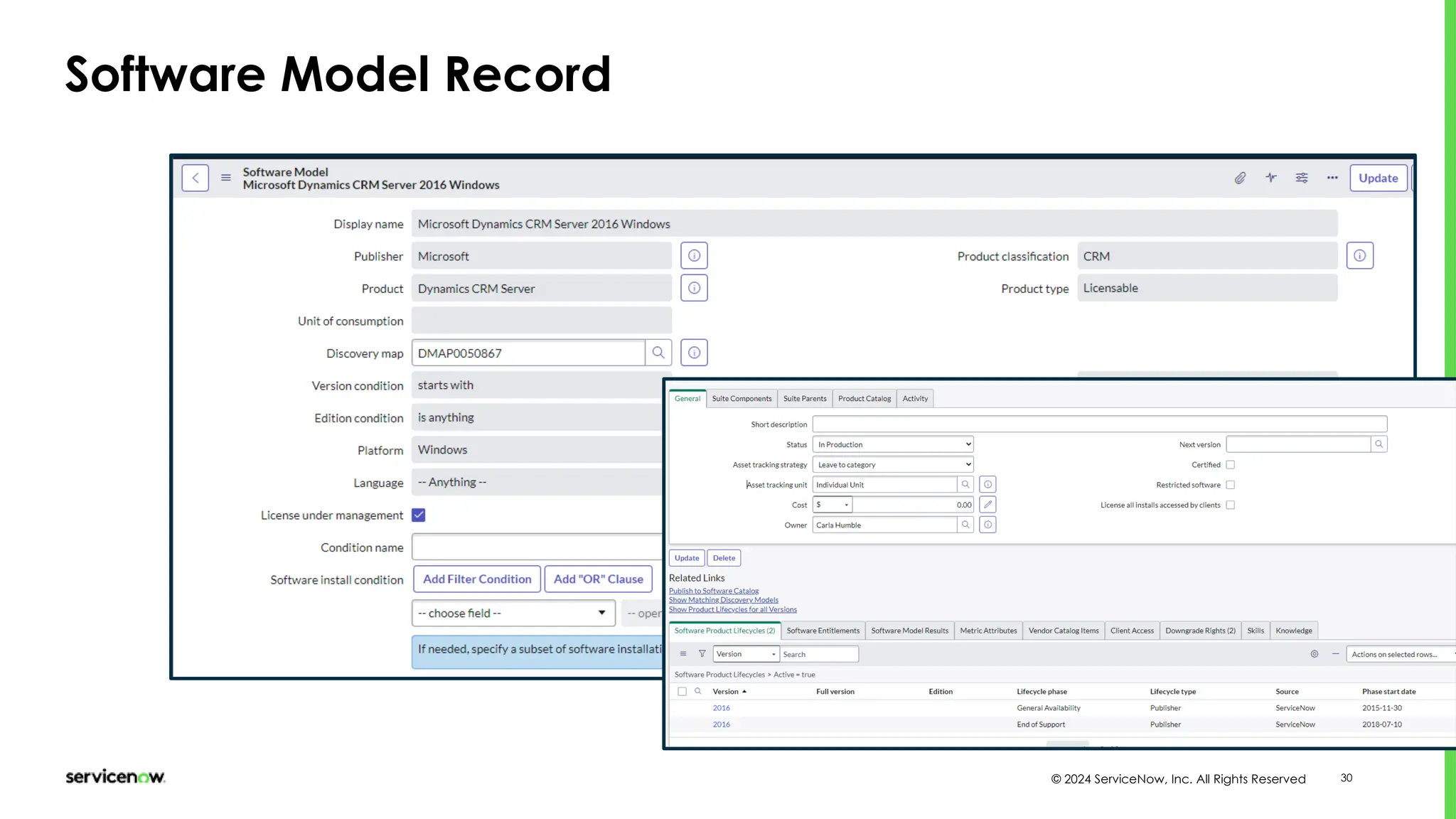Open the form context hamburger menu
1456x819 pixels.
(226, 178)
